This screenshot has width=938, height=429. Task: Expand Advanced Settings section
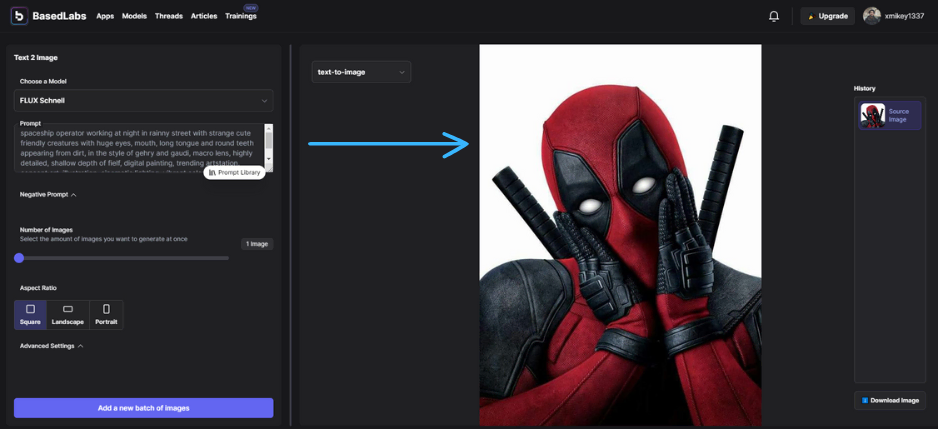[x=51, y=346]
